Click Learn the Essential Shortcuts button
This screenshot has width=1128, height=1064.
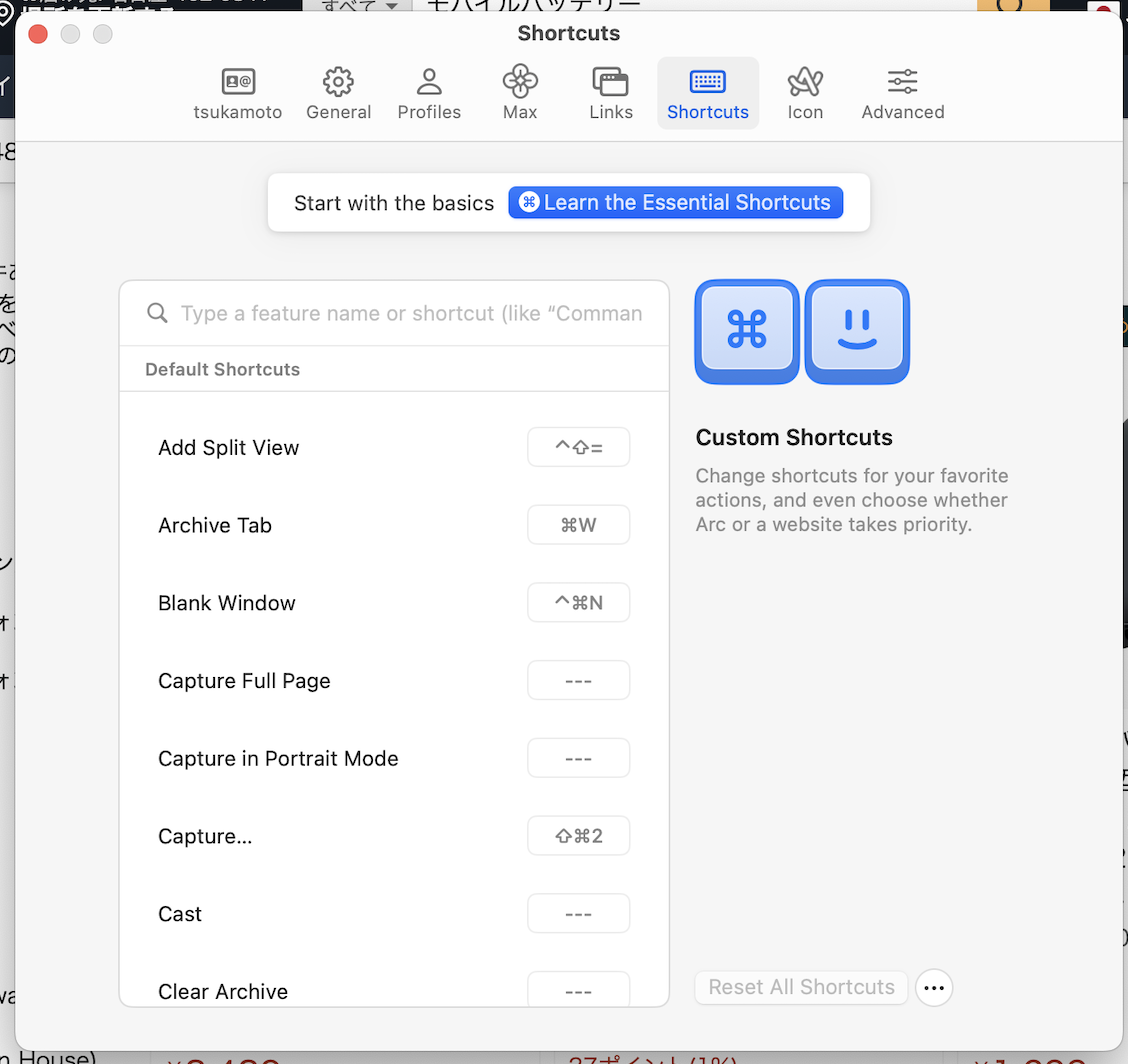676,203
